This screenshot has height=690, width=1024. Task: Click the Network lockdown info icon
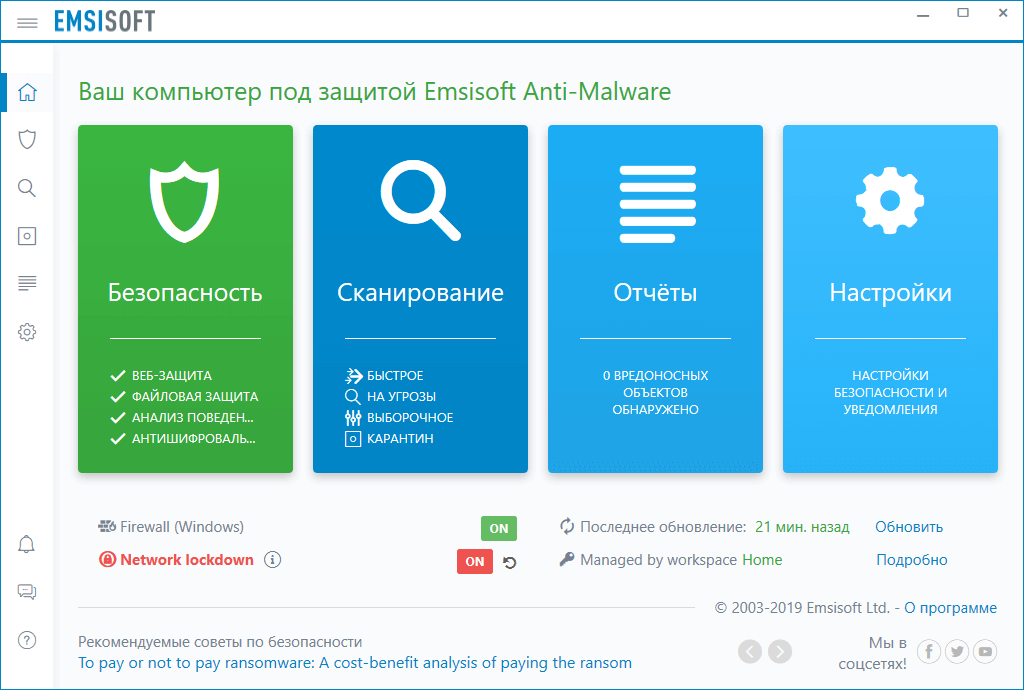pos(273,560)
